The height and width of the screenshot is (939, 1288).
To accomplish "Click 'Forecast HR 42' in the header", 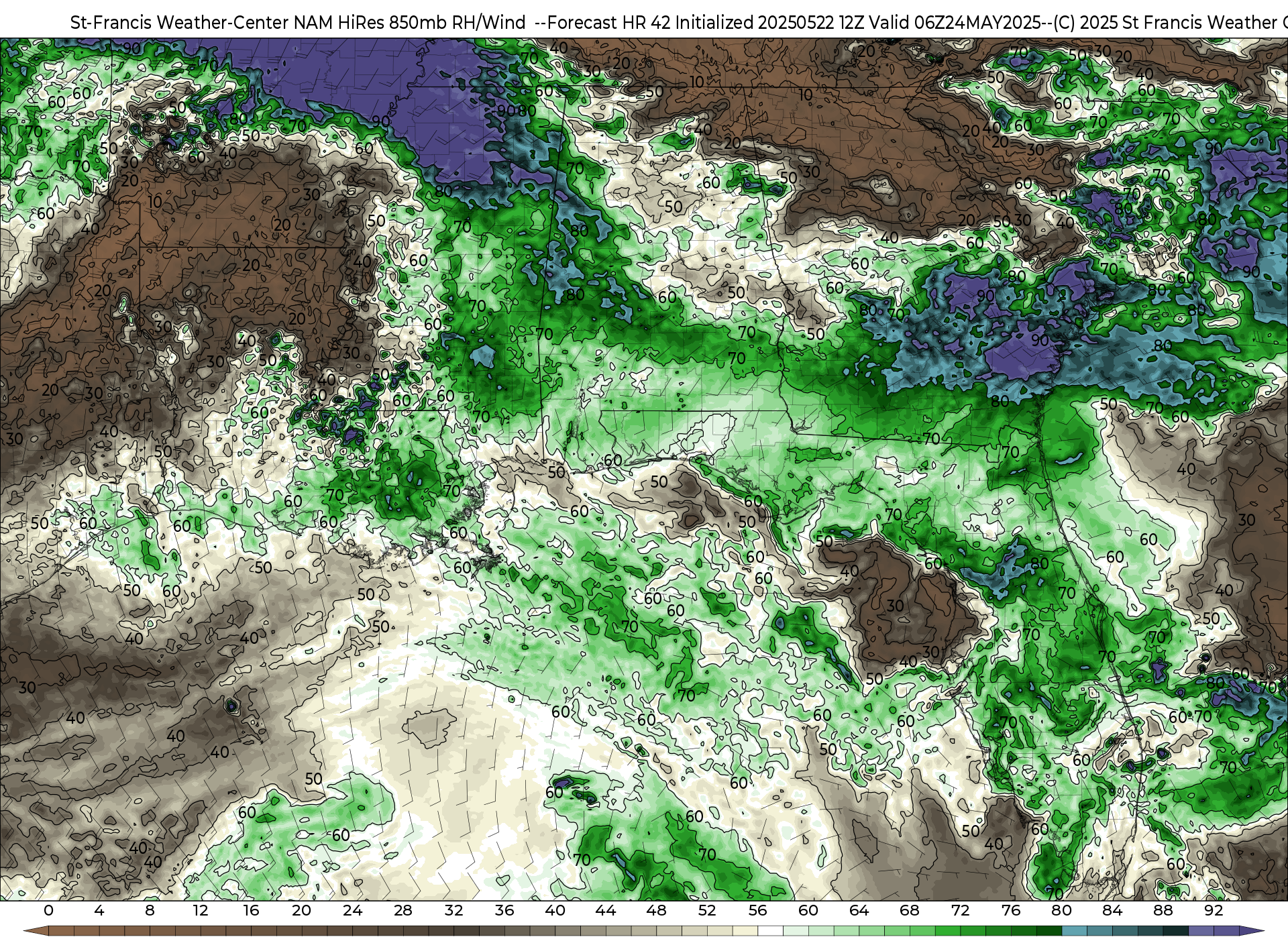I will coord(608,23).
